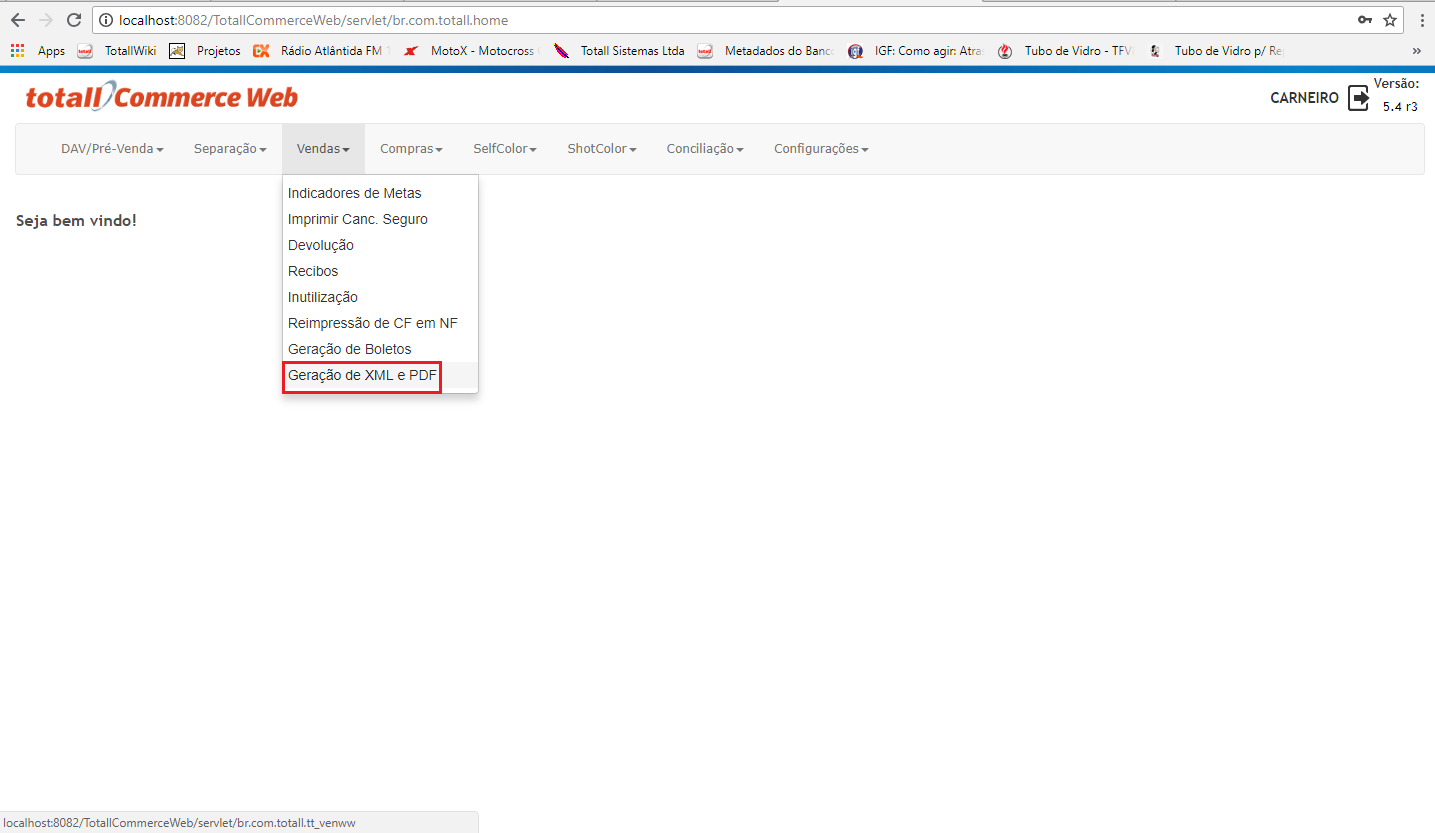Log out using the exit icon beside CARNEIRO
This screenshot has width=1435, height=833.
click(1359, 98)
